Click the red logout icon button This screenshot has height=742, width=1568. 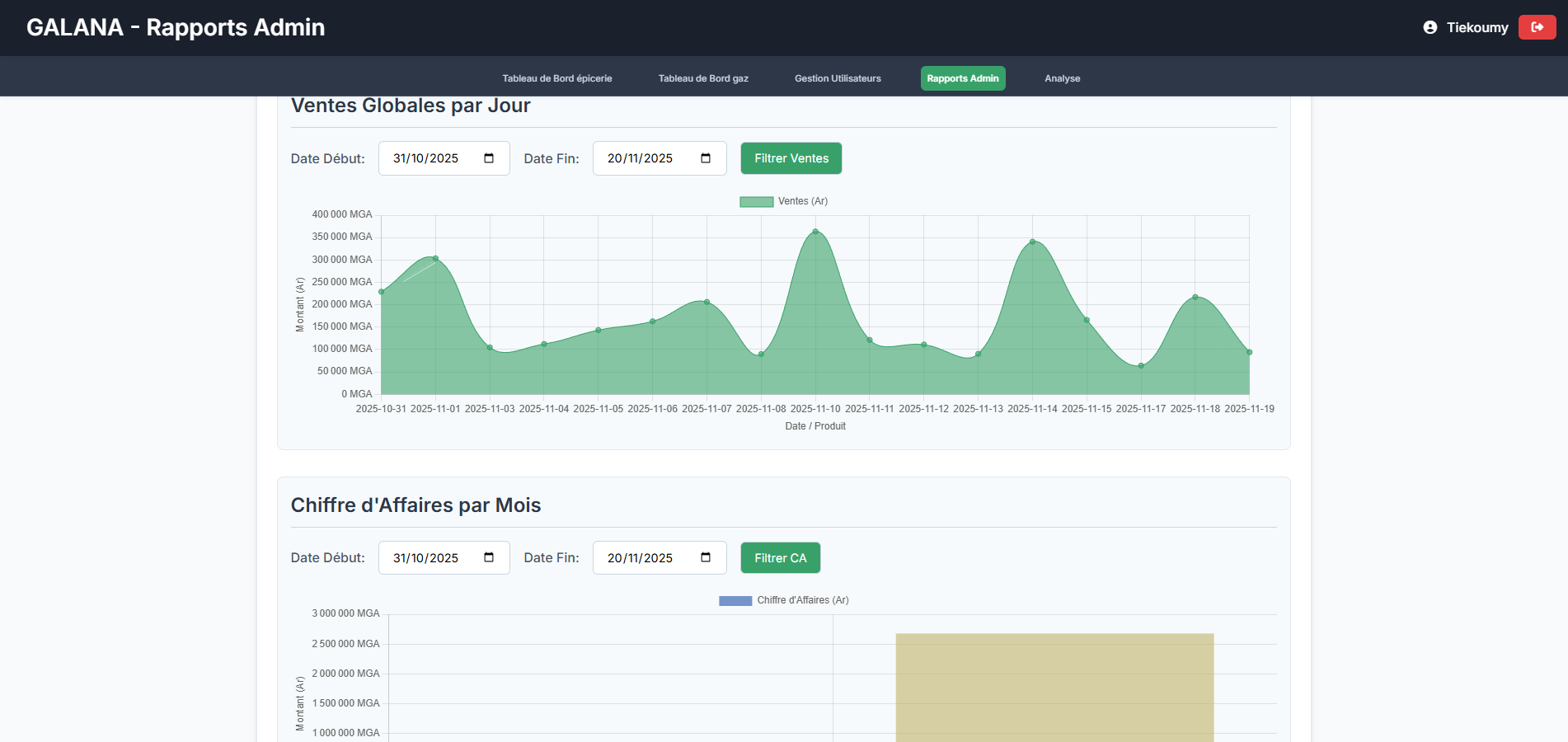[1537, 27]
